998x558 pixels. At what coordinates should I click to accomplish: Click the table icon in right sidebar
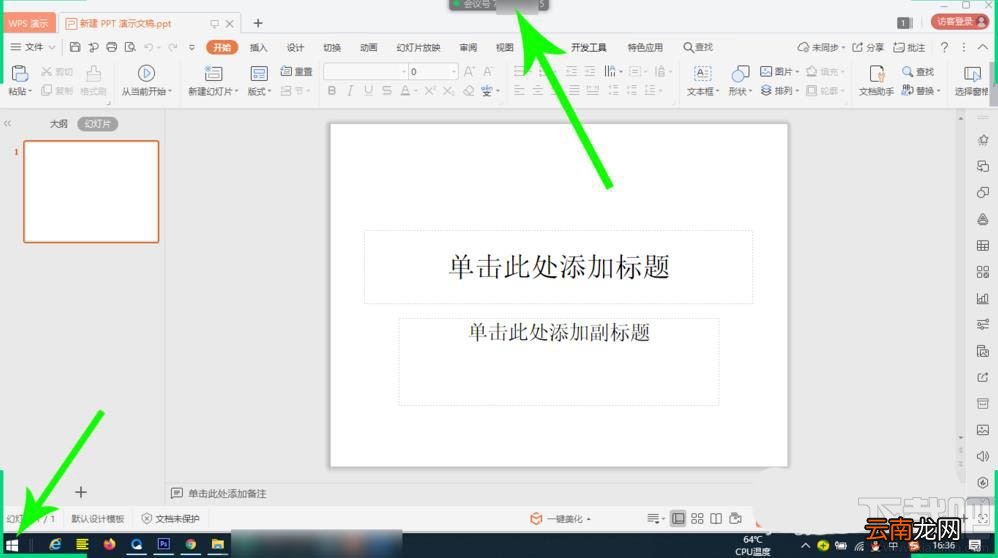click(x=983, y=246)
